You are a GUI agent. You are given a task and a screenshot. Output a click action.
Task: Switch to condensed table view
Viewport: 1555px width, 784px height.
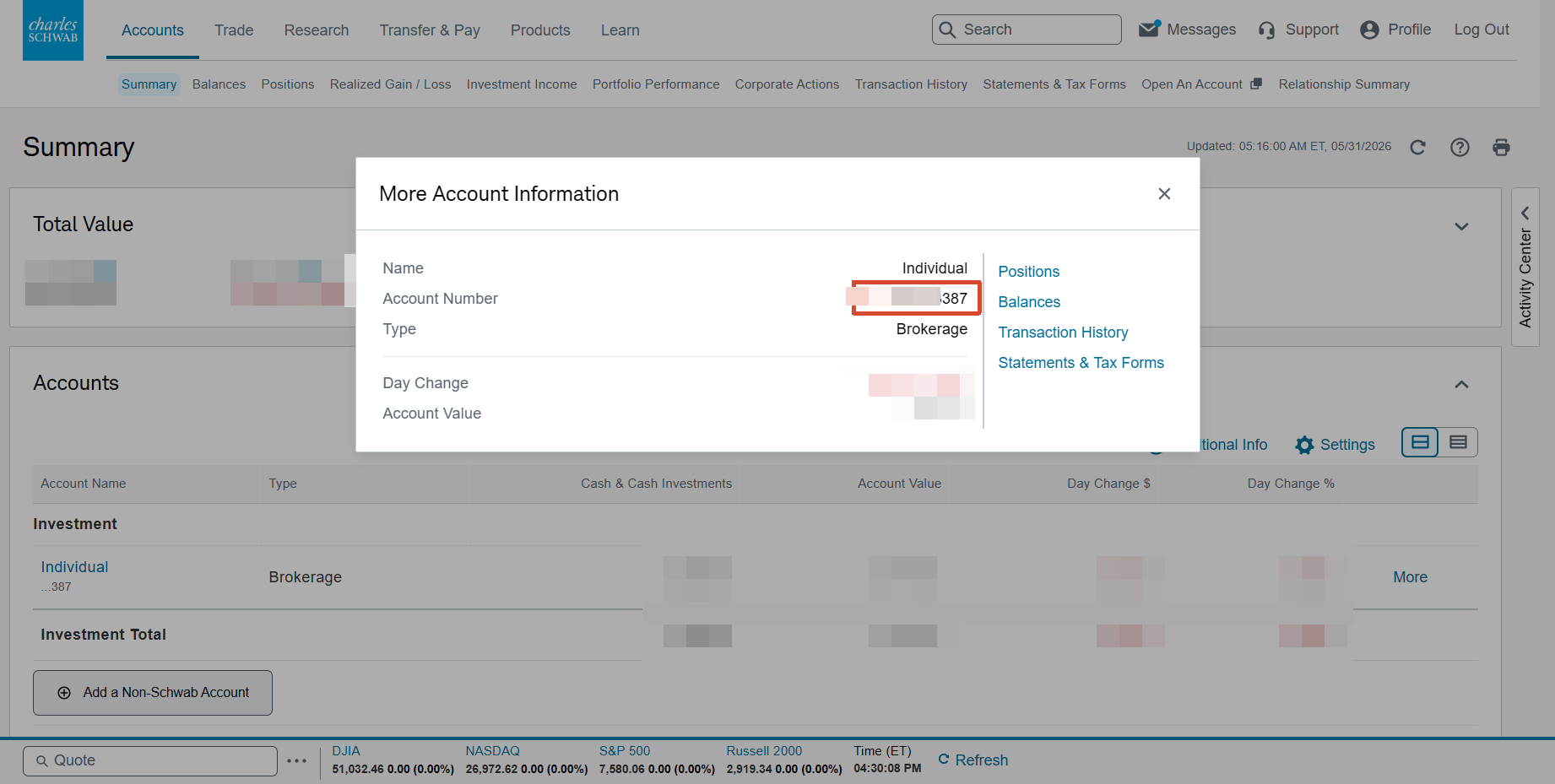tap(1458, 442)
